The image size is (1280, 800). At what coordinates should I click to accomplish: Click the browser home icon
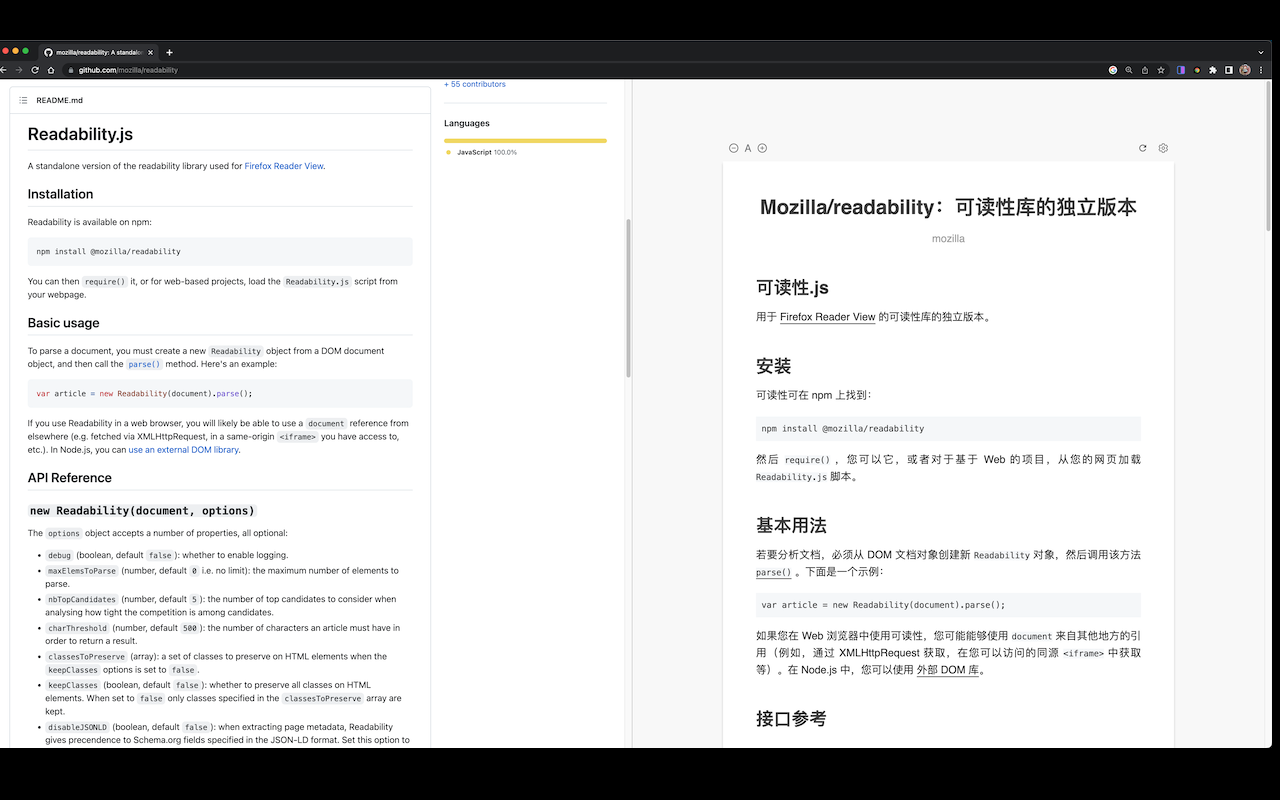[50, 70]
